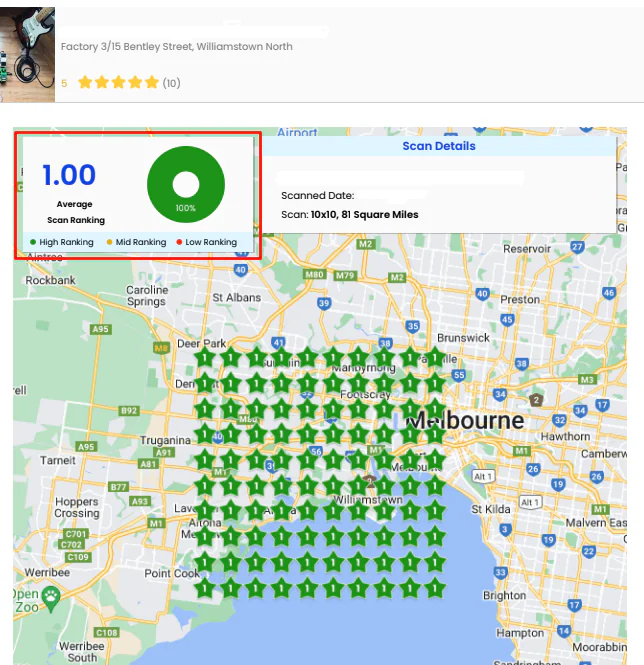The width and height of the screenshot is (644, 665).
Task: Click the five-star rating row
Action: tap(118, 82)
